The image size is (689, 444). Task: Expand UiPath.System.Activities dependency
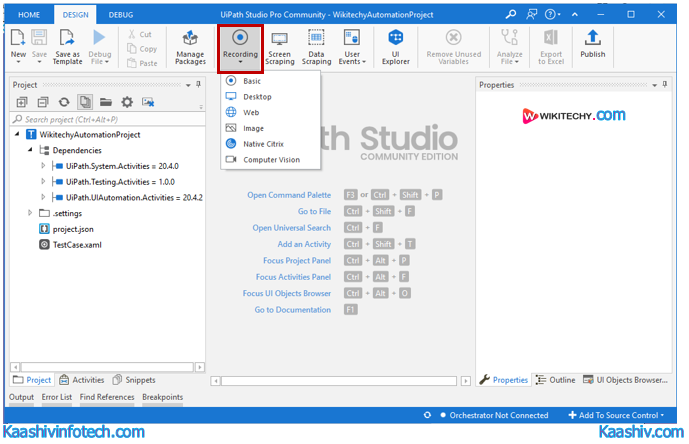43,166
